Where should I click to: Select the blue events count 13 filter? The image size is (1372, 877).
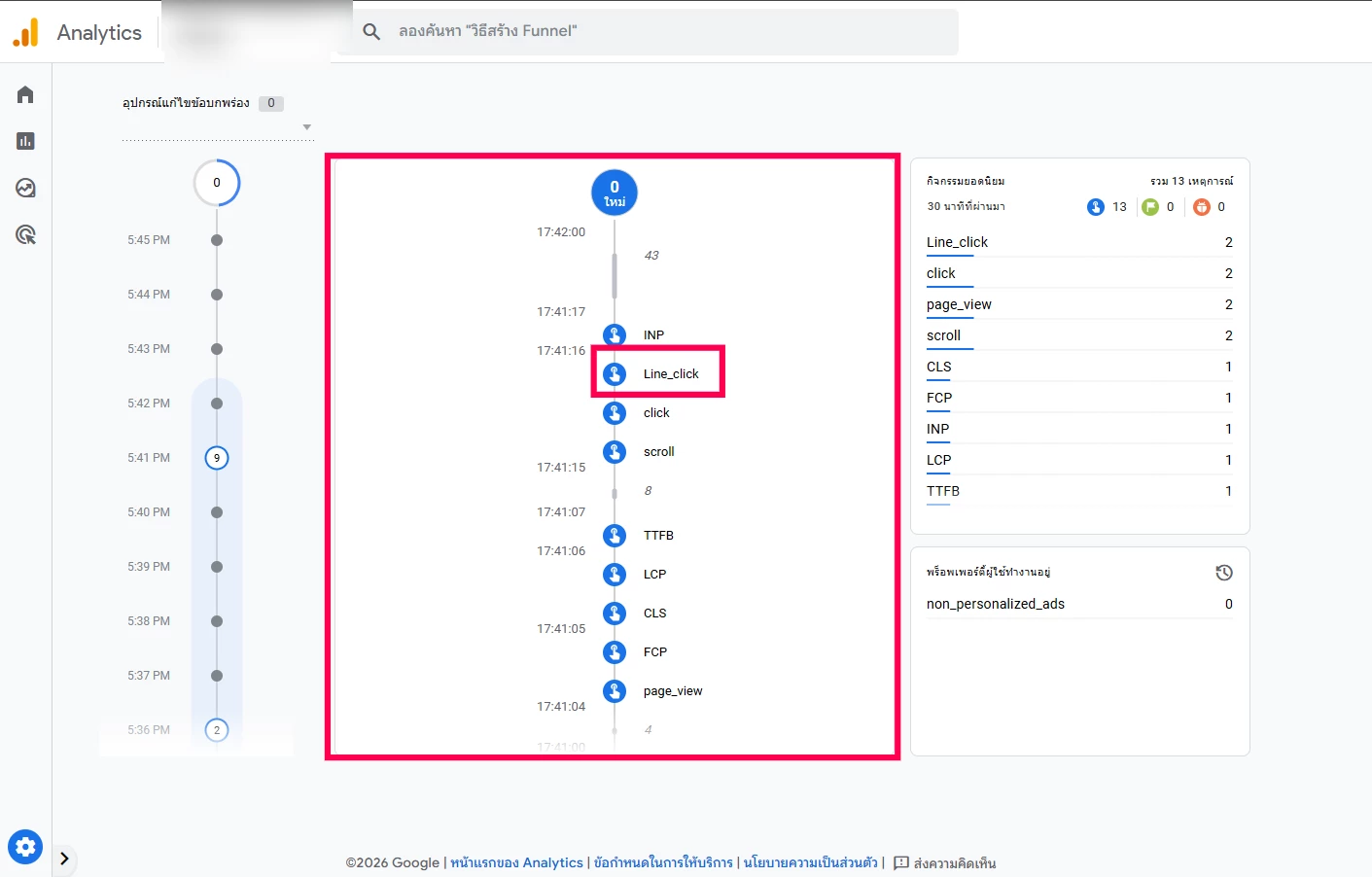1107,207
